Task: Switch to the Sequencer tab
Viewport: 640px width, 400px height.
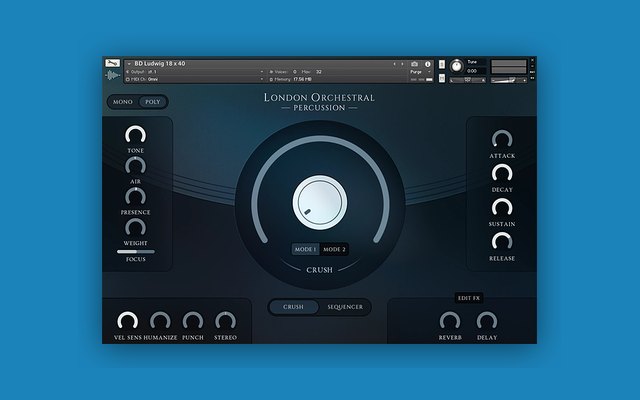Action: tap(345, 307)
